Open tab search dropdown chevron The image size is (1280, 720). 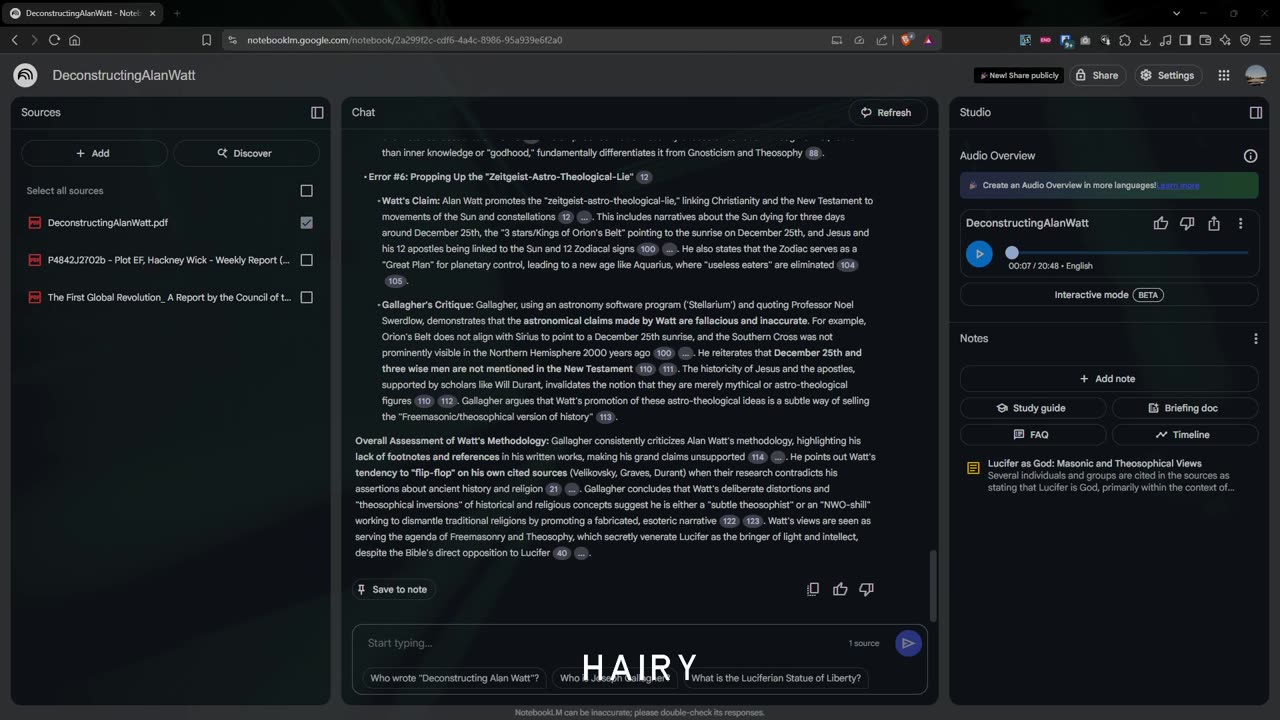pos(1177,13)
